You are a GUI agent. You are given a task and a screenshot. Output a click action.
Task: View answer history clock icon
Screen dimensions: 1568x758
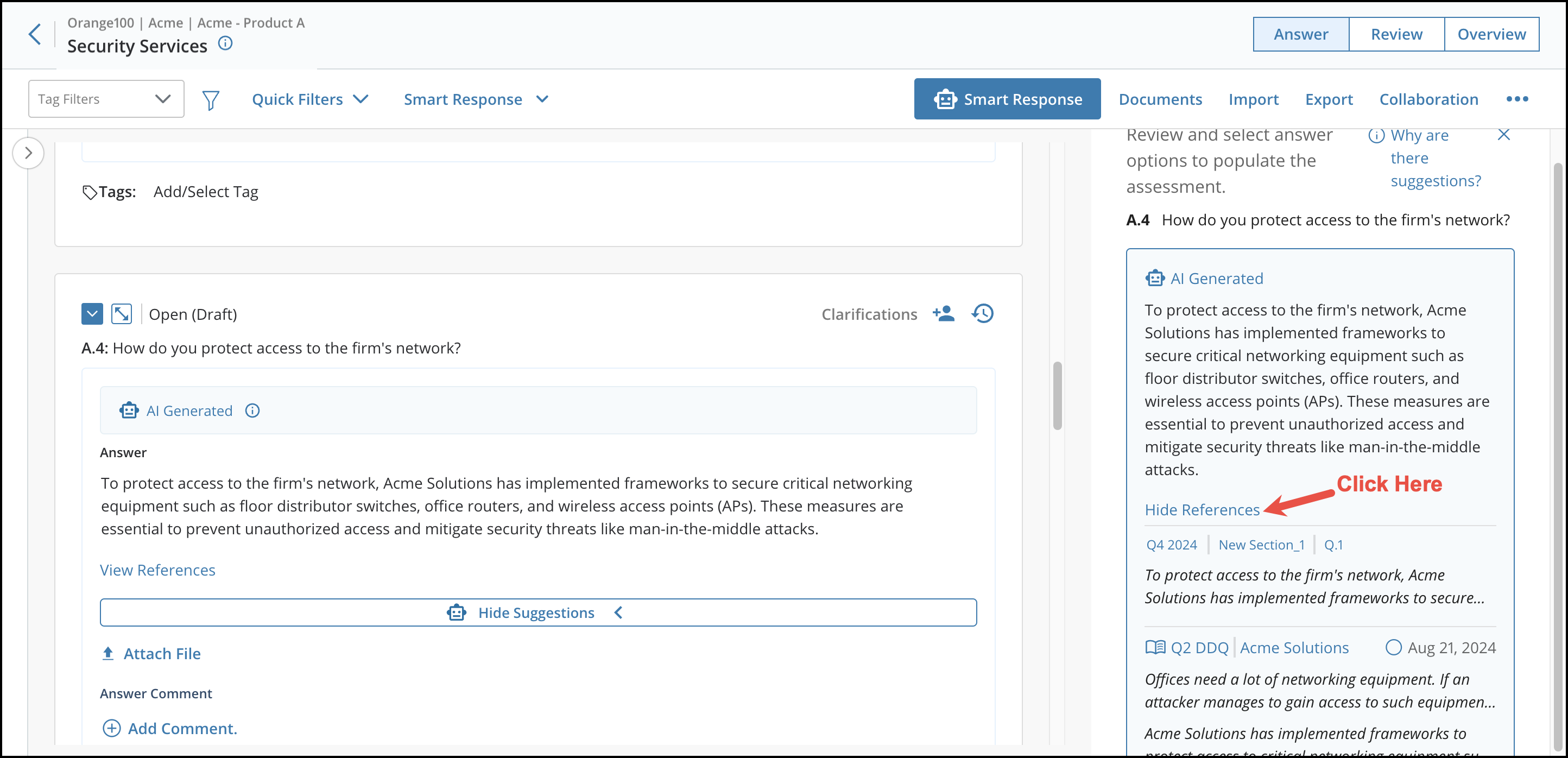[x=982, y=313]
